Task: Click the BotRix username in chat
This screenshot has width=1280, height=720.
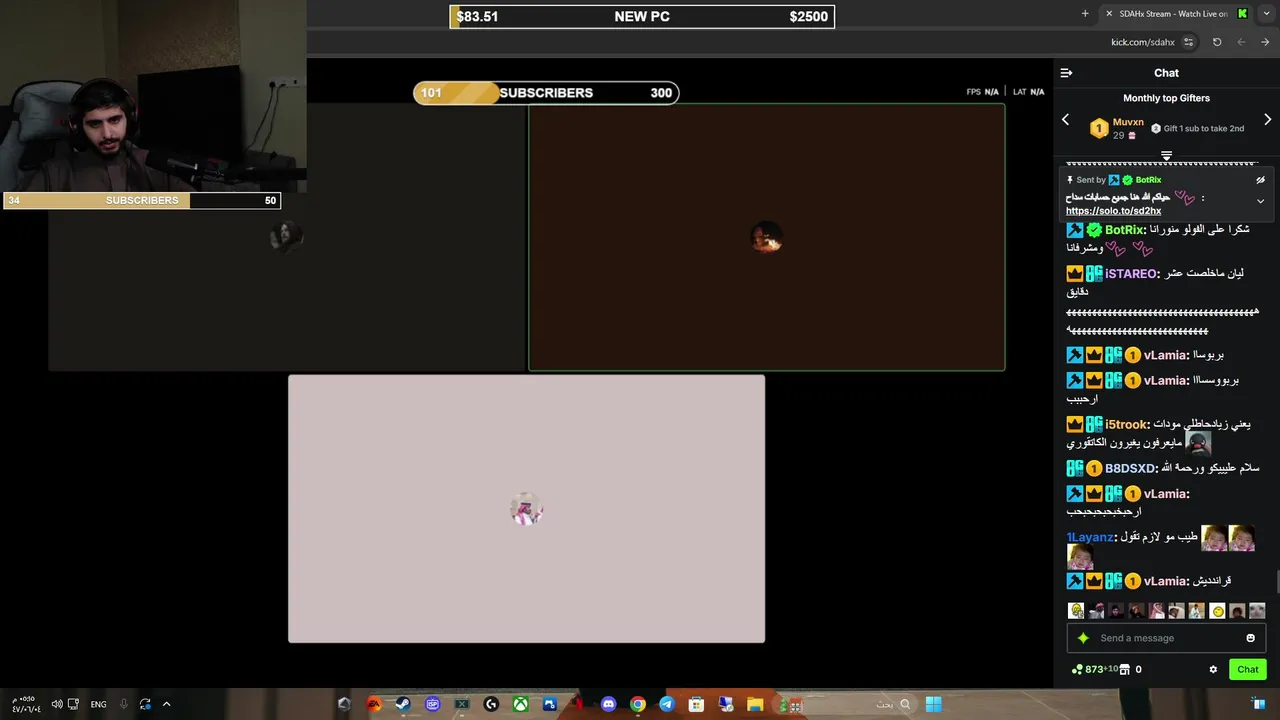Action: click(x=1124, y=230)
